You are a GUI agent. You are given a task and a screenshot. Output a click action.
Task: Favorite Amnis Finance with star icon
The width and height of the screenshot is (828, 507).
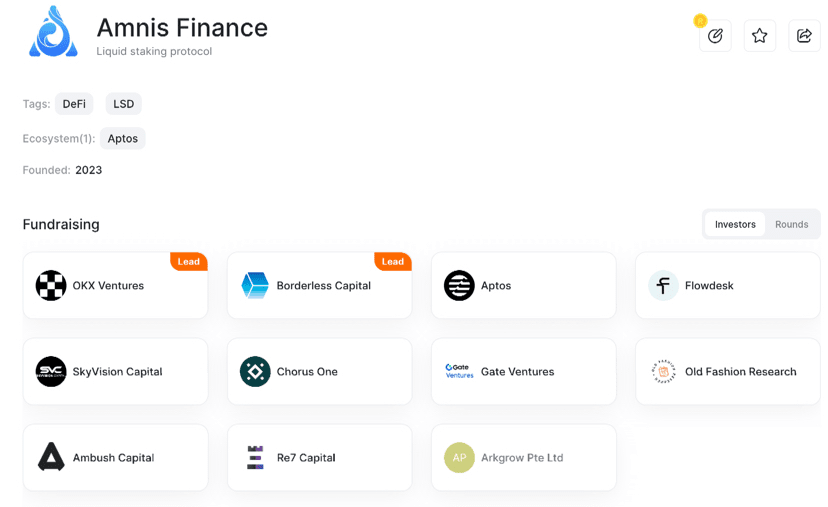click(x=759, y=36)
